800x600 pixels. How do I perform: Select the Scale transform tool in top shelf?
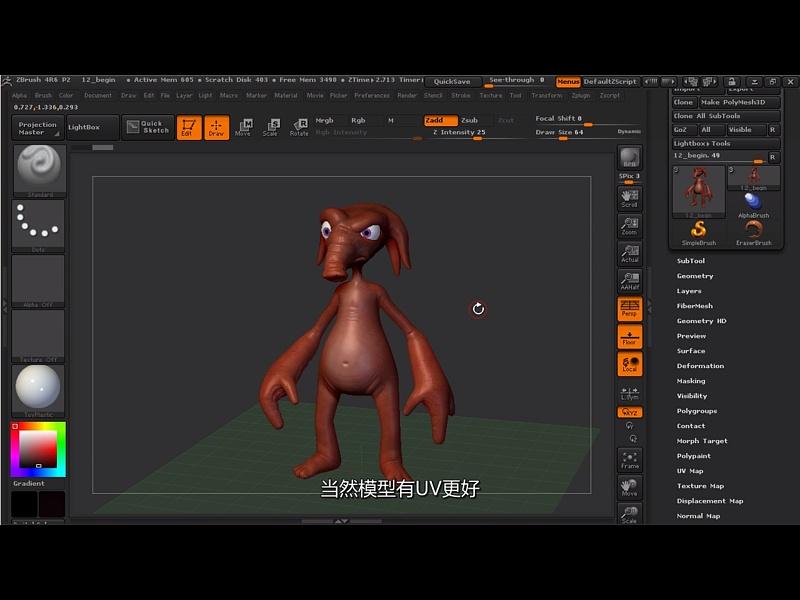pos(271,127)
